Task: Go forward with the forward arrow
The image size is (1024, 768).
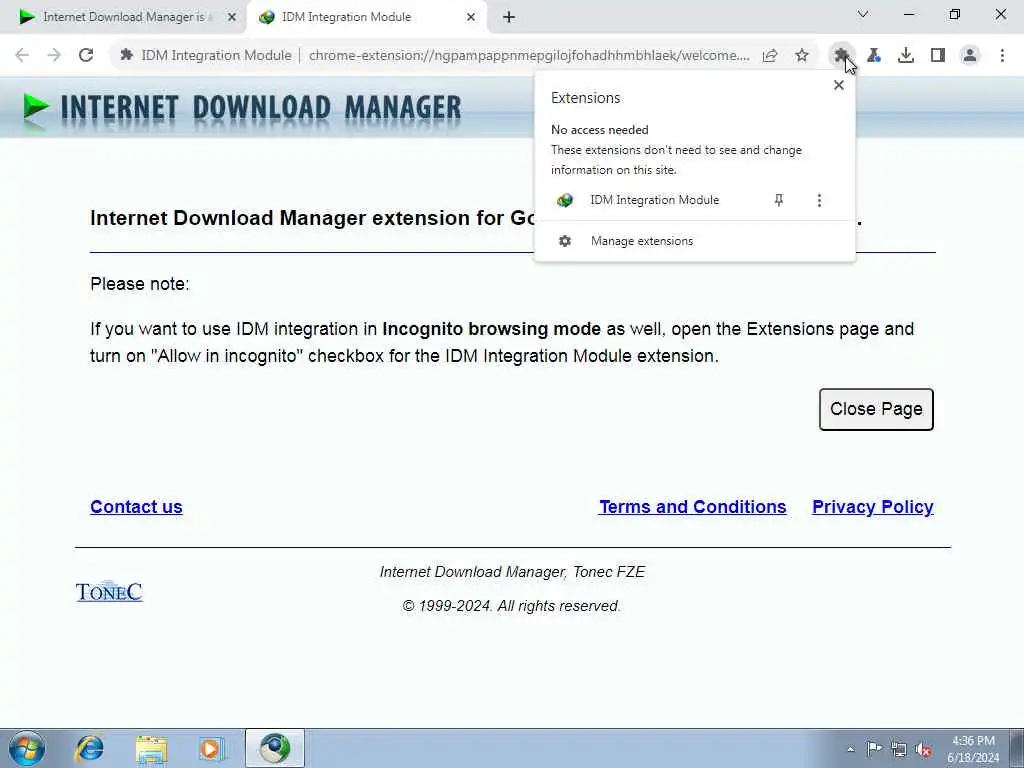Action: point(54,56)
